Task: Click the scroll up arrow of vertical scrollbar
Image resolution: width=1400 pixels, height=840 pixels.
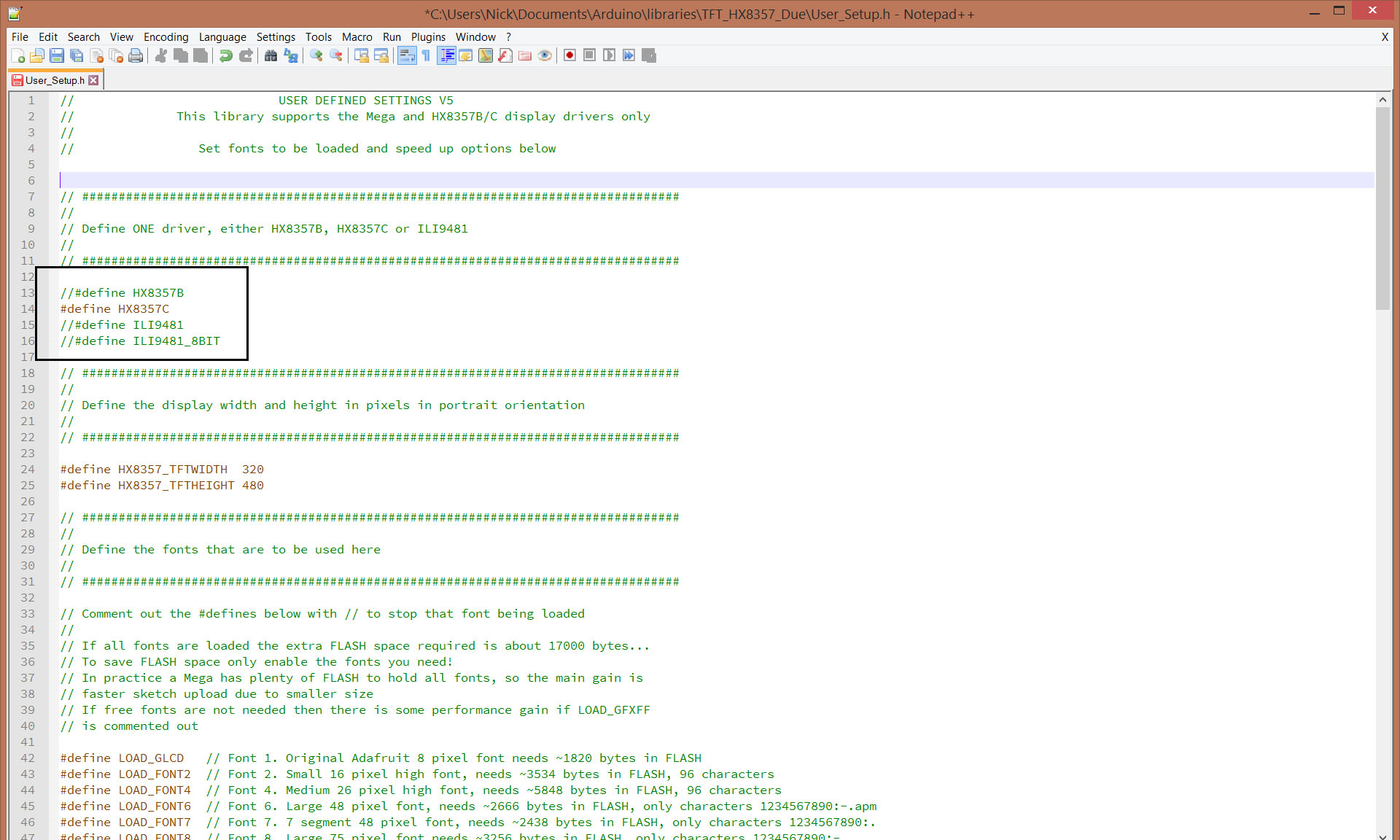Action: point(1382,100)
